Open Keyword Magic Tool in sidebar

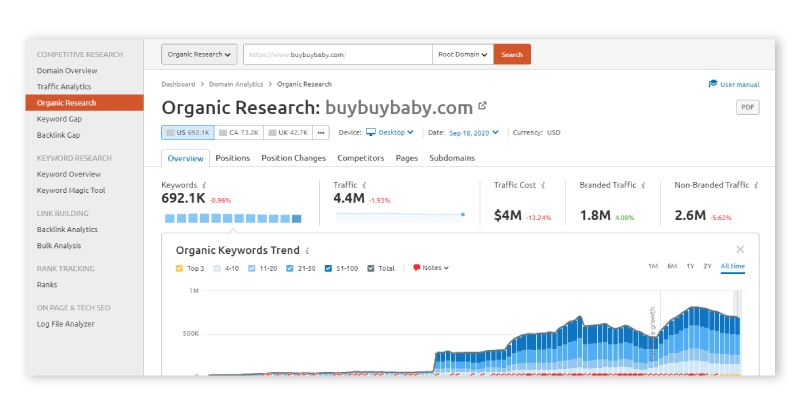71,190
